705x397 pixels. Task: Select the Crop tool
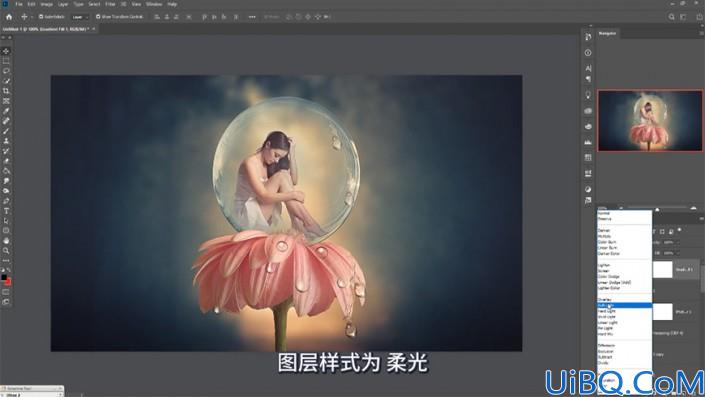coord(6,91)
